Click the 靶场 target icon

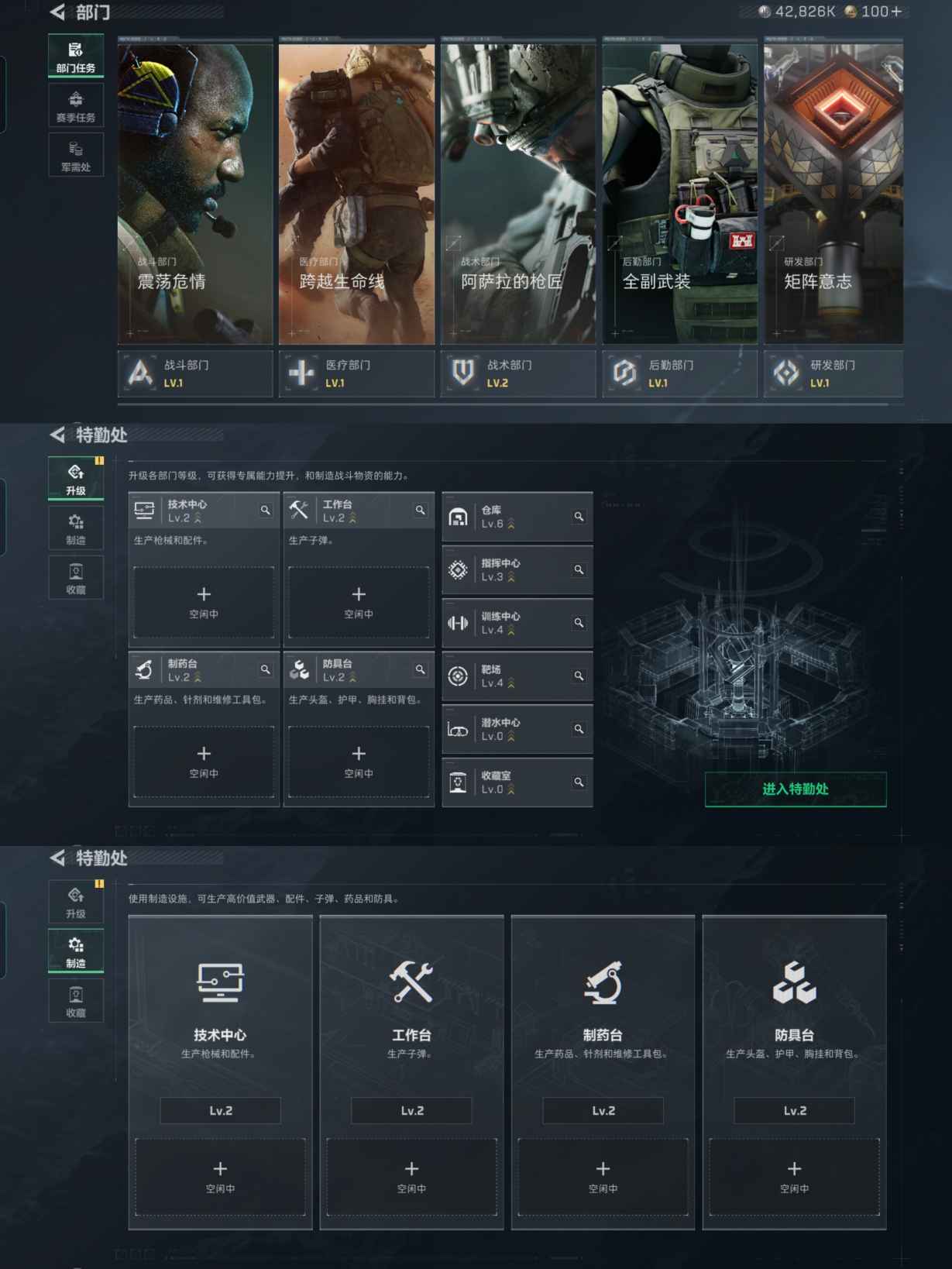click(x=458, y=676)
